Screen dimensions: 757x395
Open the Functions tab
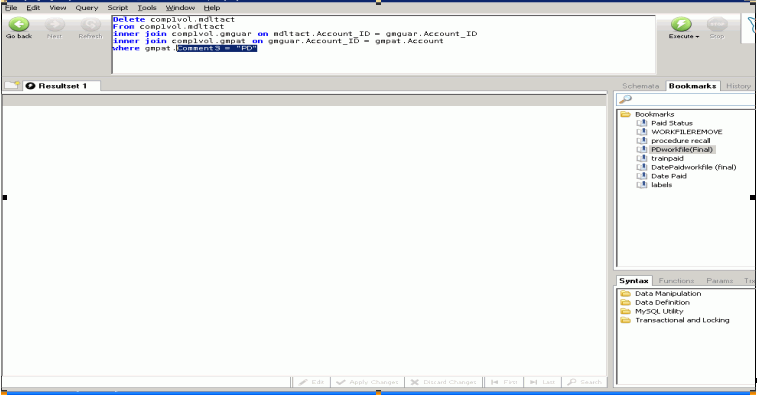point(676,281)
